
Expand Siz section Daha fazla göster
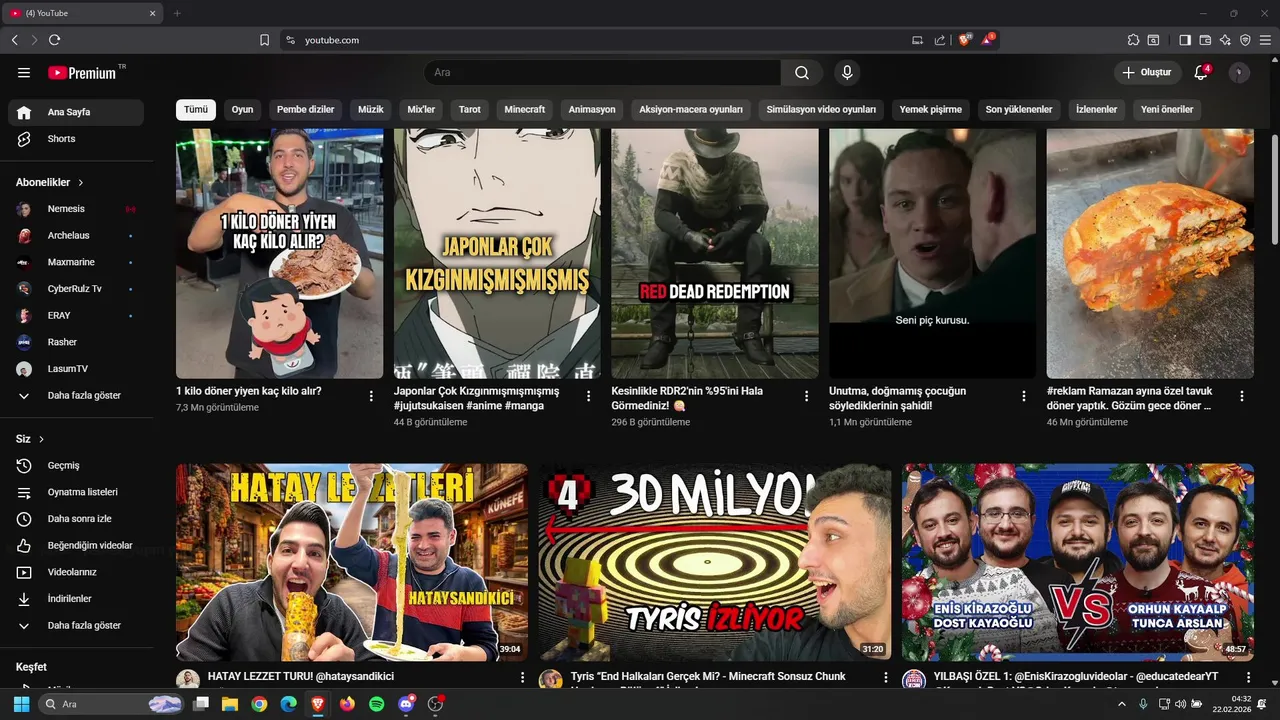(76, 626)
